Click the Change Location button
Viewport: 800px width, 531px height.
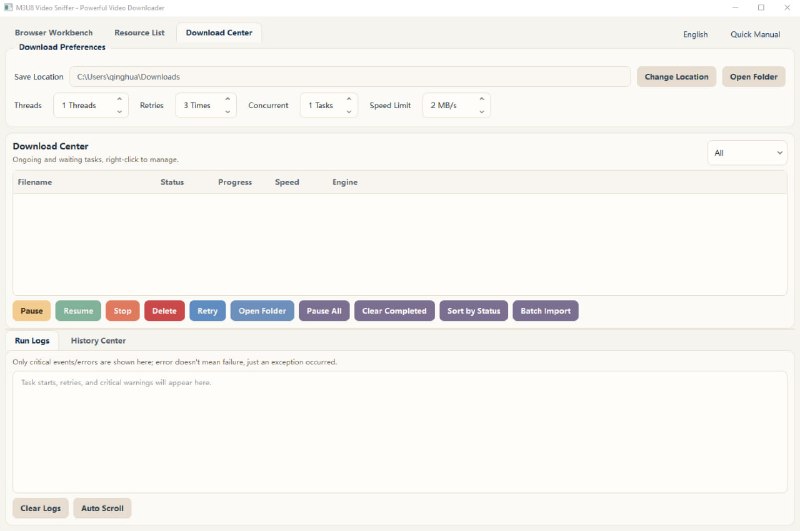point(676,77)
